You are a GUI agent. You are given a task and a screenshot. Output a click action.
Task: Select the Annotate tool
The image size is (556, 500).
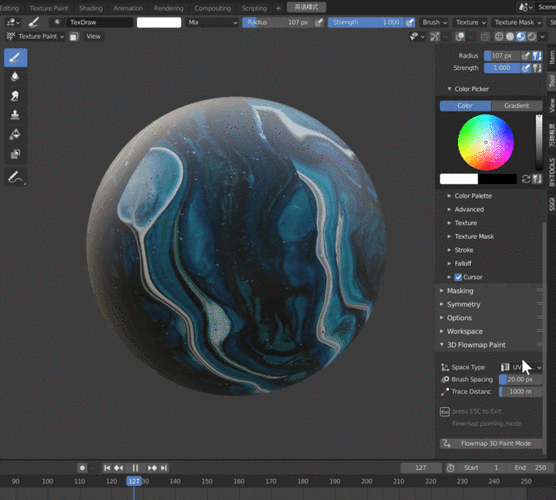click(x=15, y=177)
